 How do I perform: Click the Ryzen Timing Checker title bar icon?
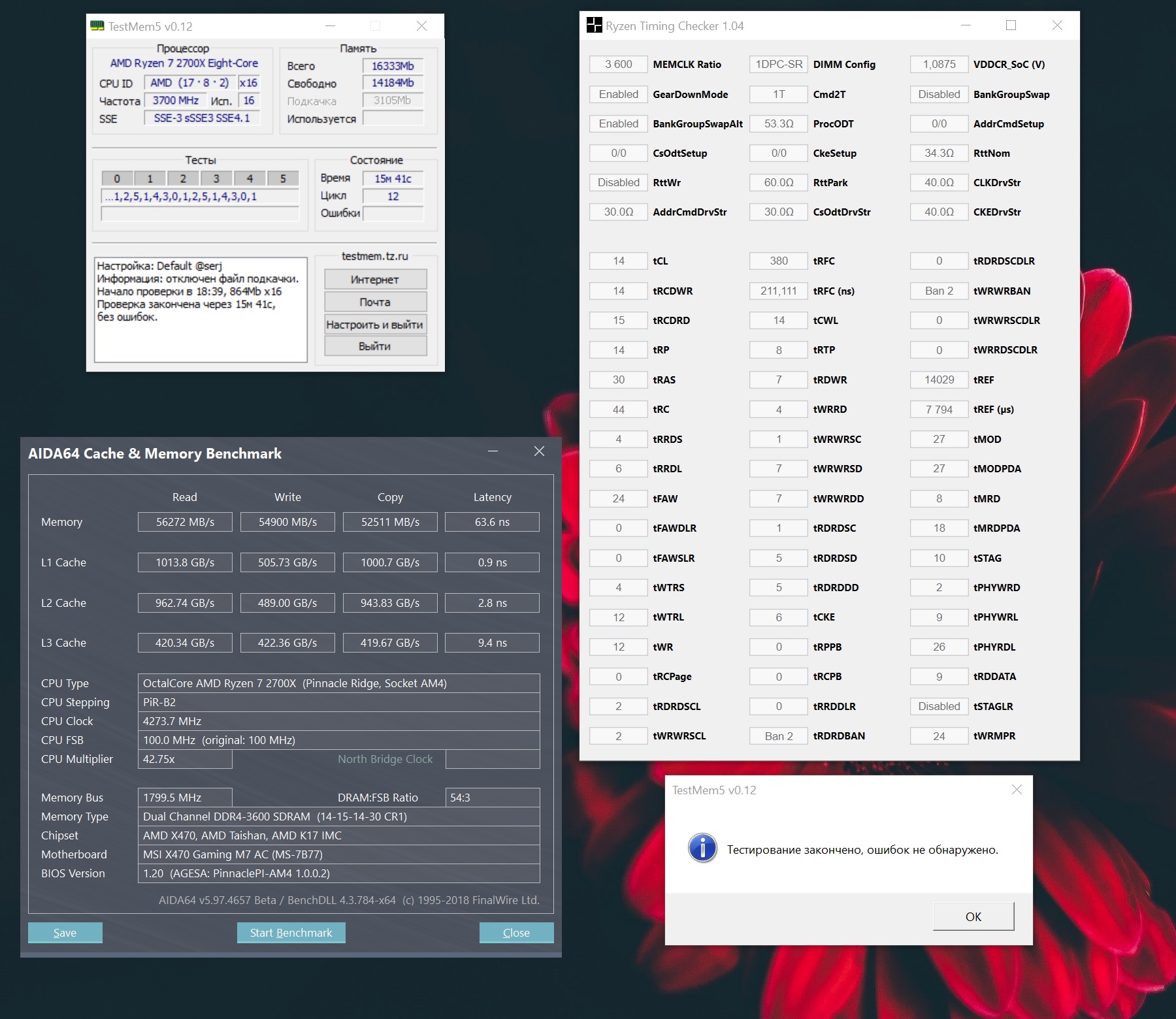click(594, 25)
